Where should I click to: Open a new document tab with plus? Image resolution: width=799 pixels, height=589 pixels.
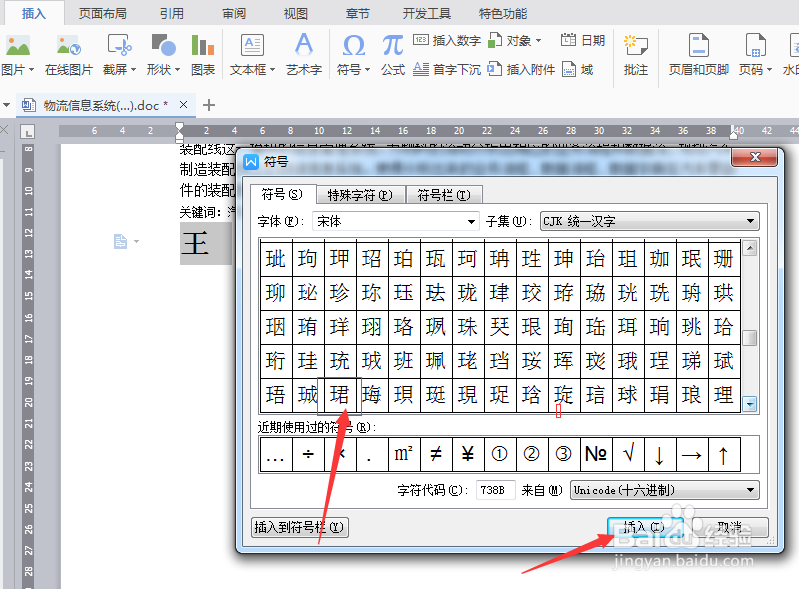(209, 105)
